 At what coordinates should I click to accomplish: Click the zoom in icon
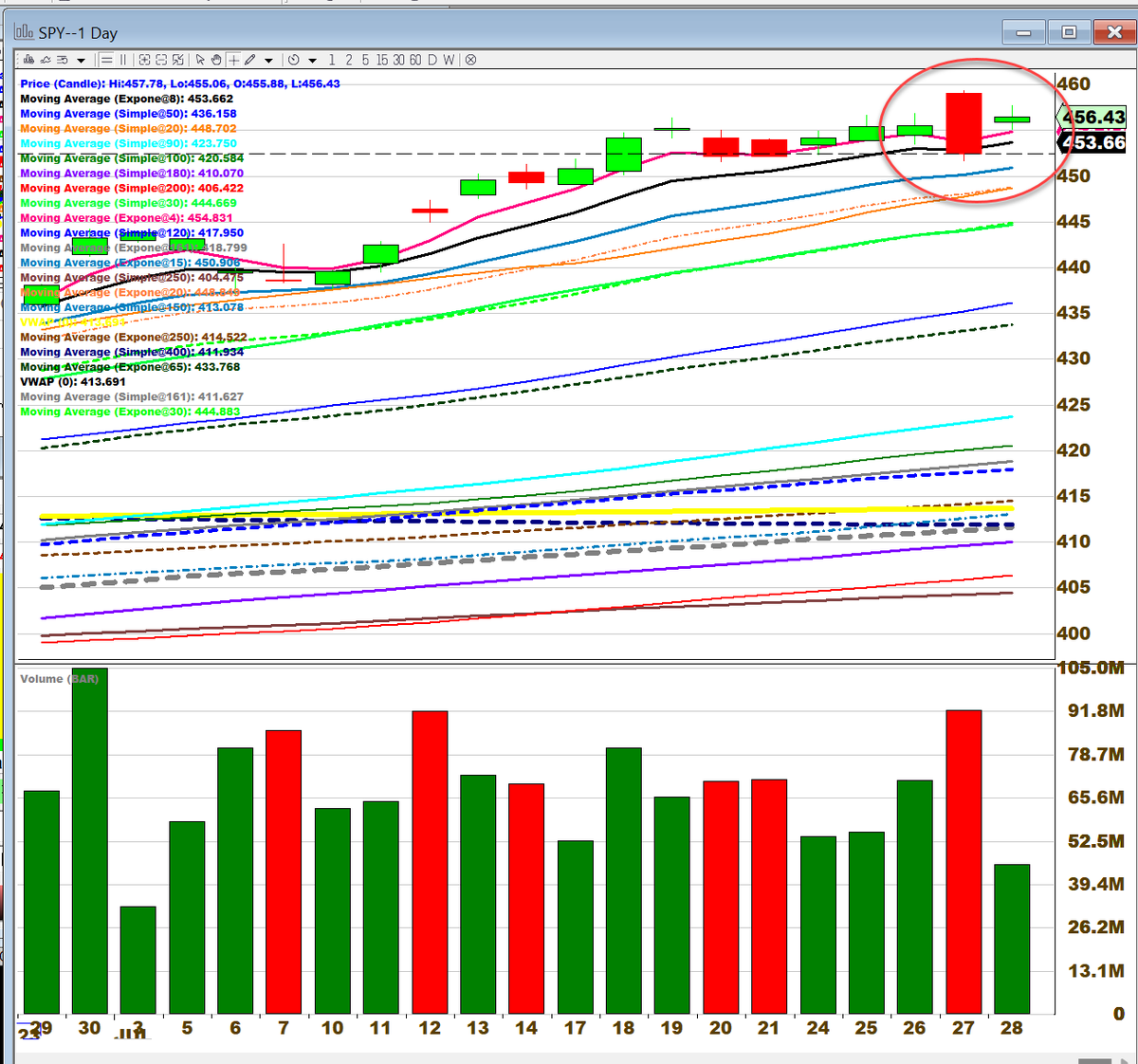pos(144,60)
